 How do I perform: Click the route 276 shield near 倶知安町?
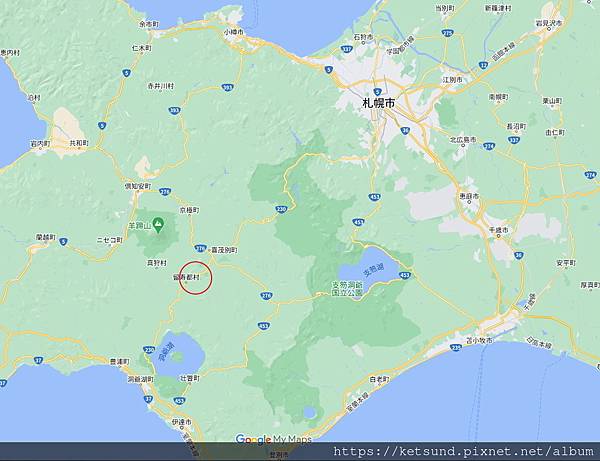[165, 192]
